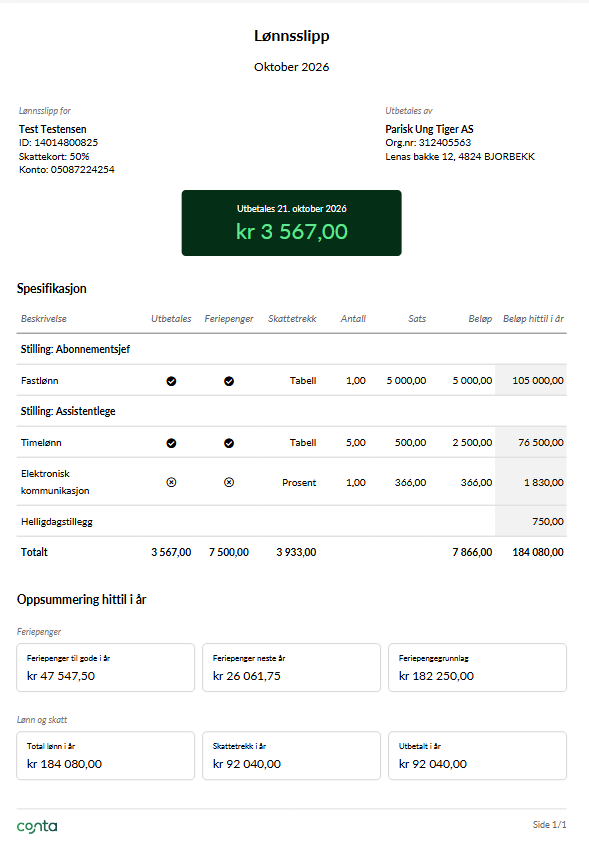The image size is (589, 842).
Task: Click the Utbetales column header
Action: coord(171,318)
